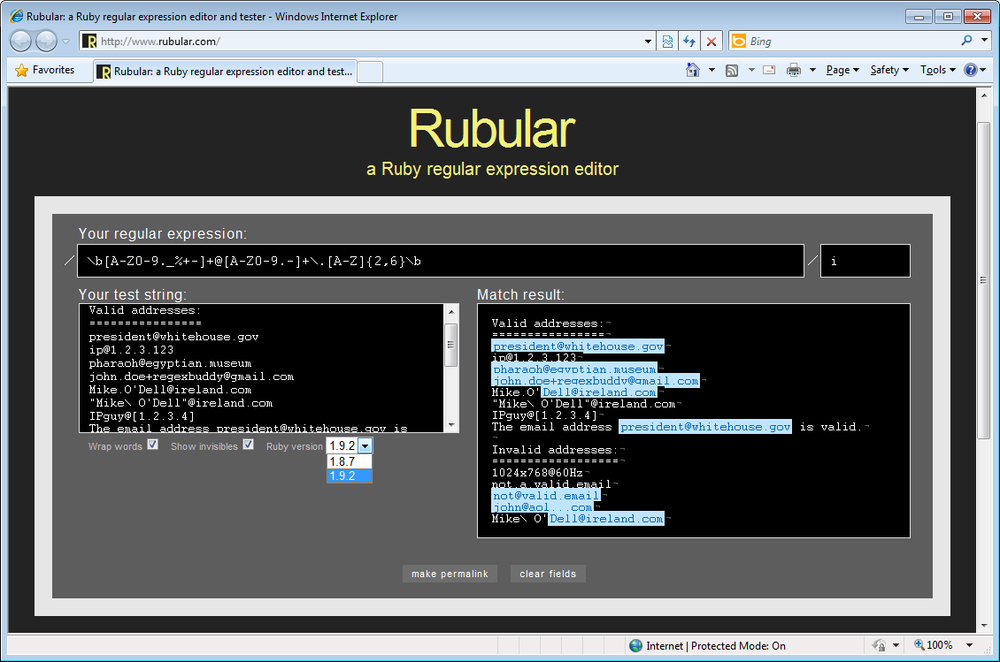Screen dimensions: 1000x662
Task: Click the Home icon in the toolbar
Action: point(693,70)
